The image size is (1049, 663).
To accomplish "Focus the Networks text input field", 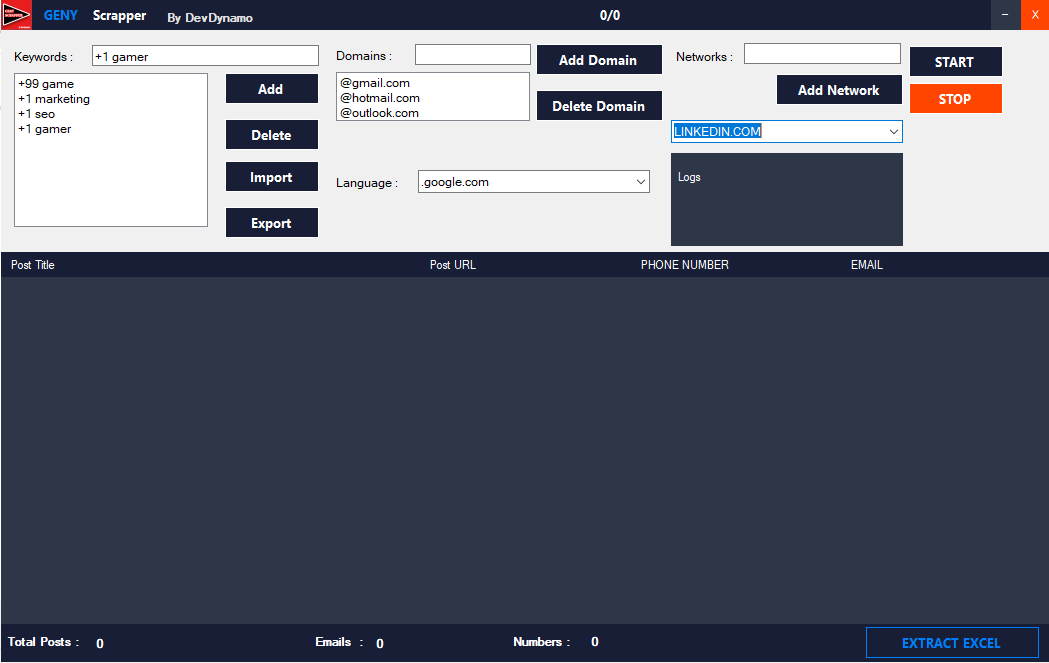I will pos(821,54).
